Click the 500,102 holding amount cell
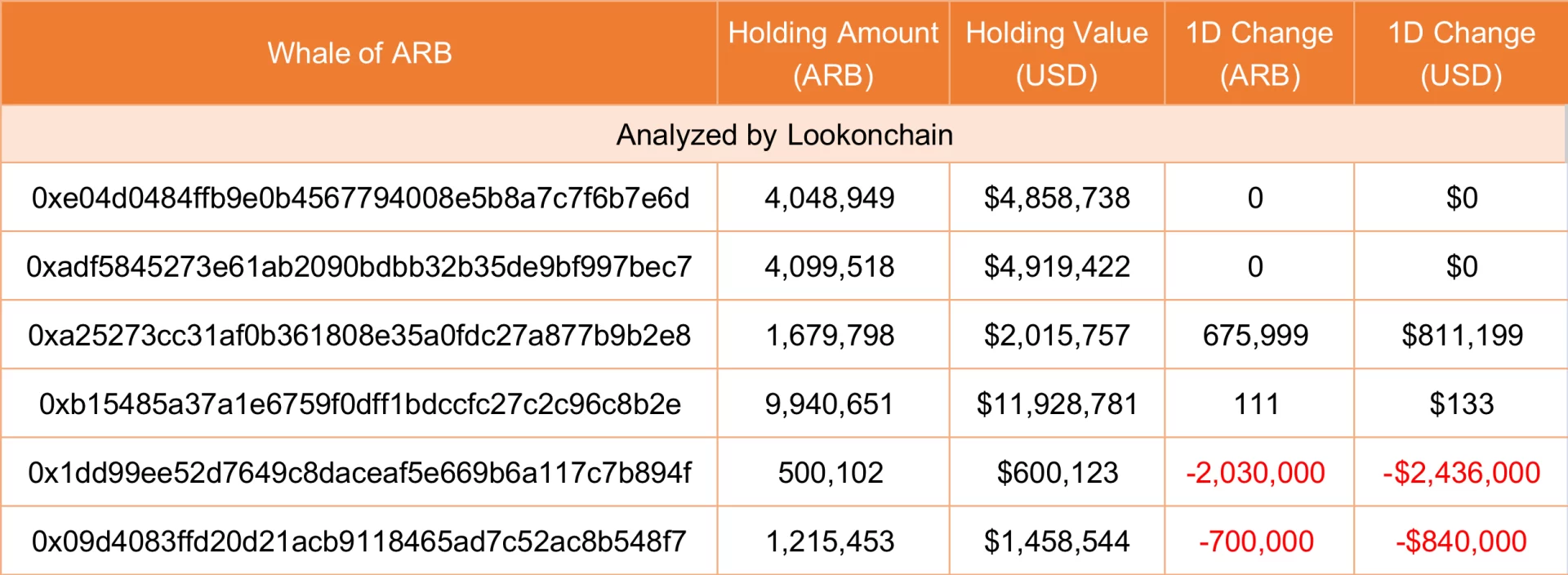1568x575 pixels. [x=831, y=472]
